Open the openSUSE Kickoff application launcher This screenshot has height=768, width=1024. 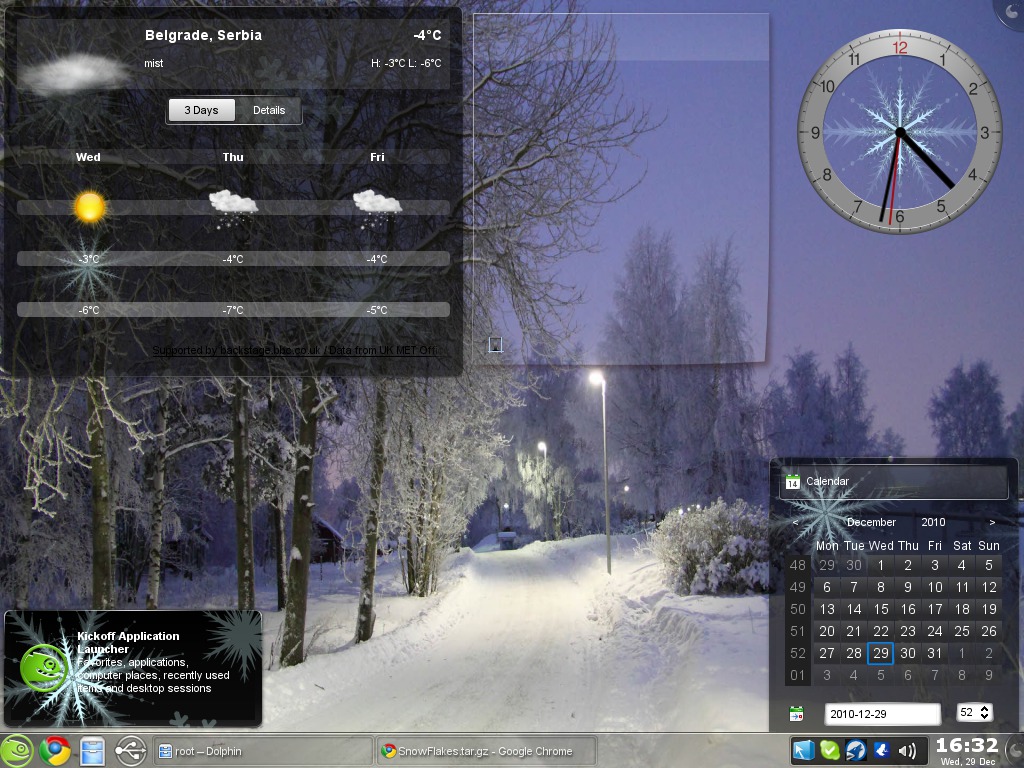(x=17, y=750)
